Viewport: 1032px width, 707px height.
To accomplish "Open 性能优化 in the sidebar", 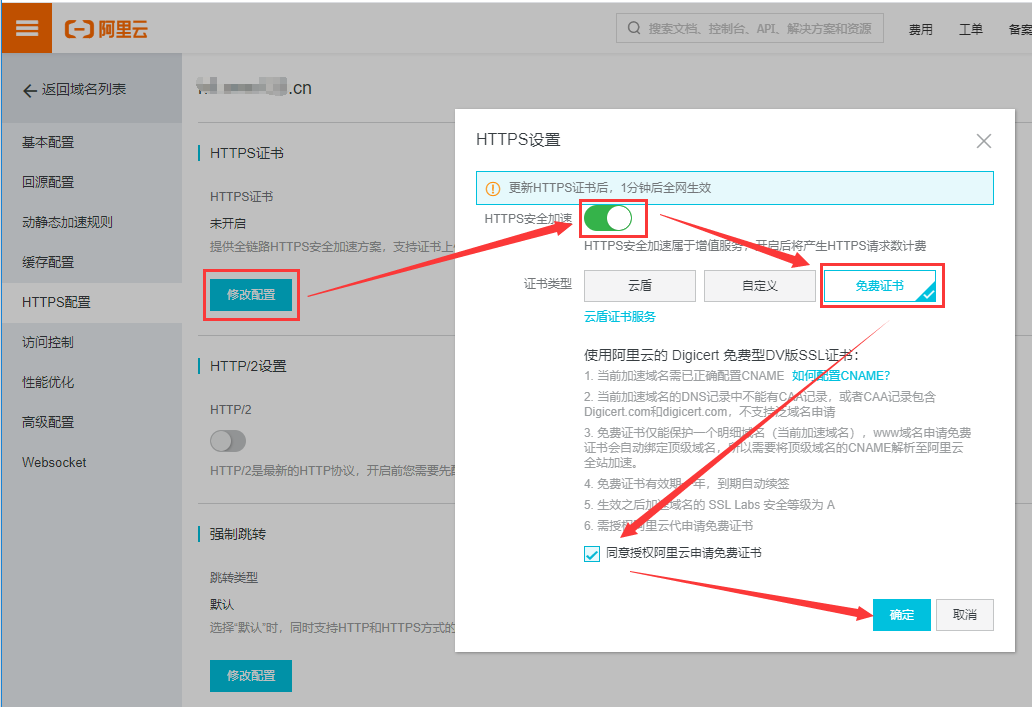I will [91, 382].
